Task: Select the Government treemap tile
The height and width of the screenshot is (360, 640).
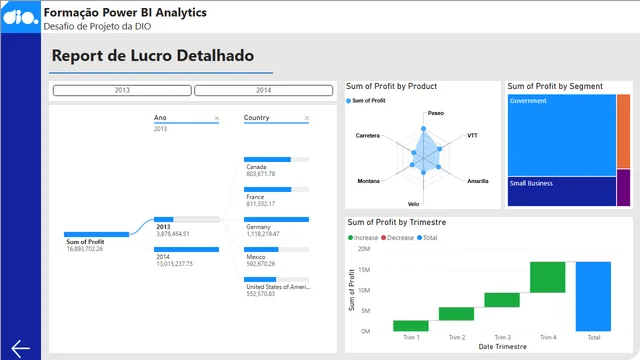Action: pyautogui.click(x=562, y=136)
